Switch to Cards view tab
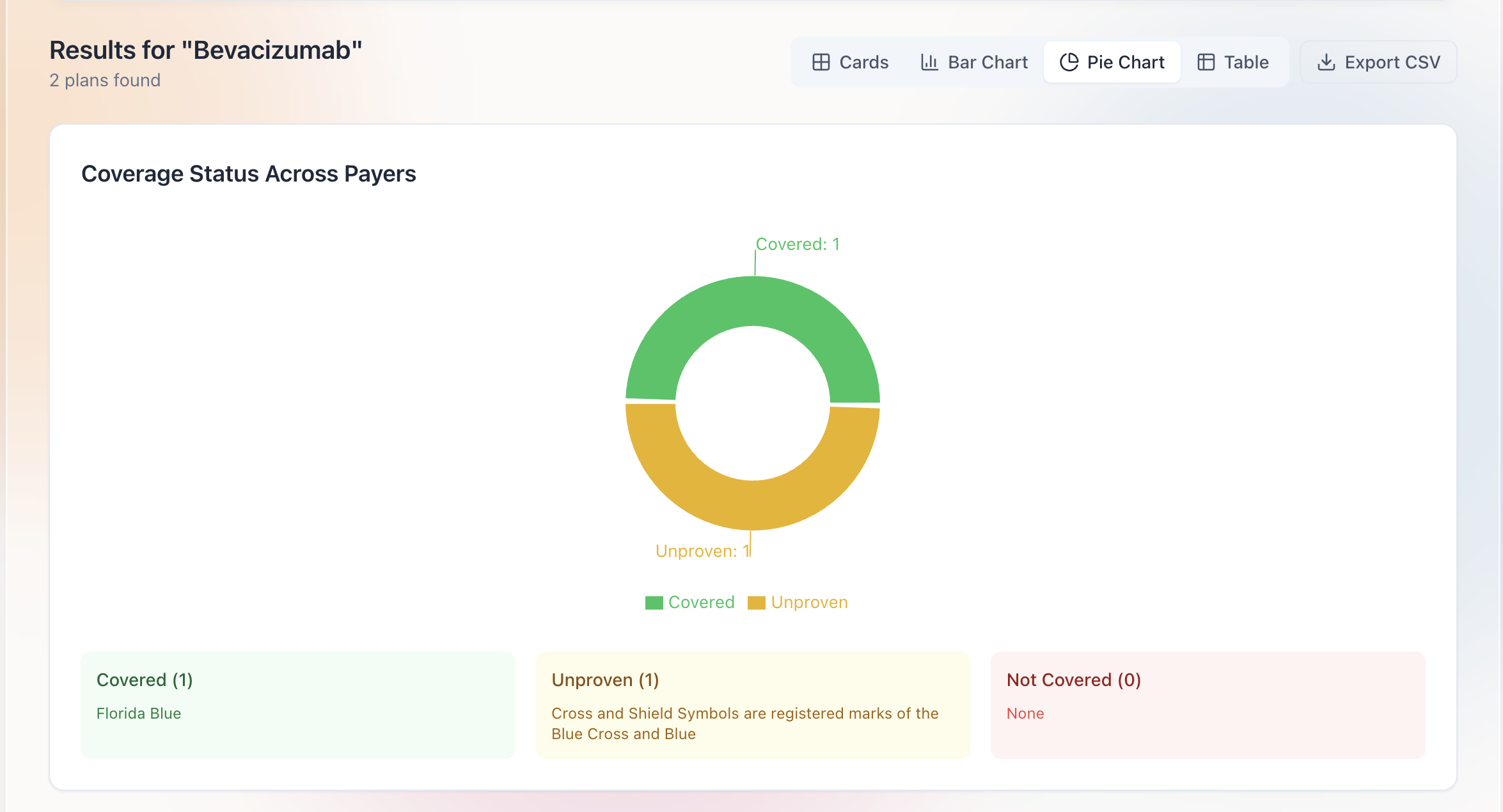The image size is (1503, 812). click(851, 62)
